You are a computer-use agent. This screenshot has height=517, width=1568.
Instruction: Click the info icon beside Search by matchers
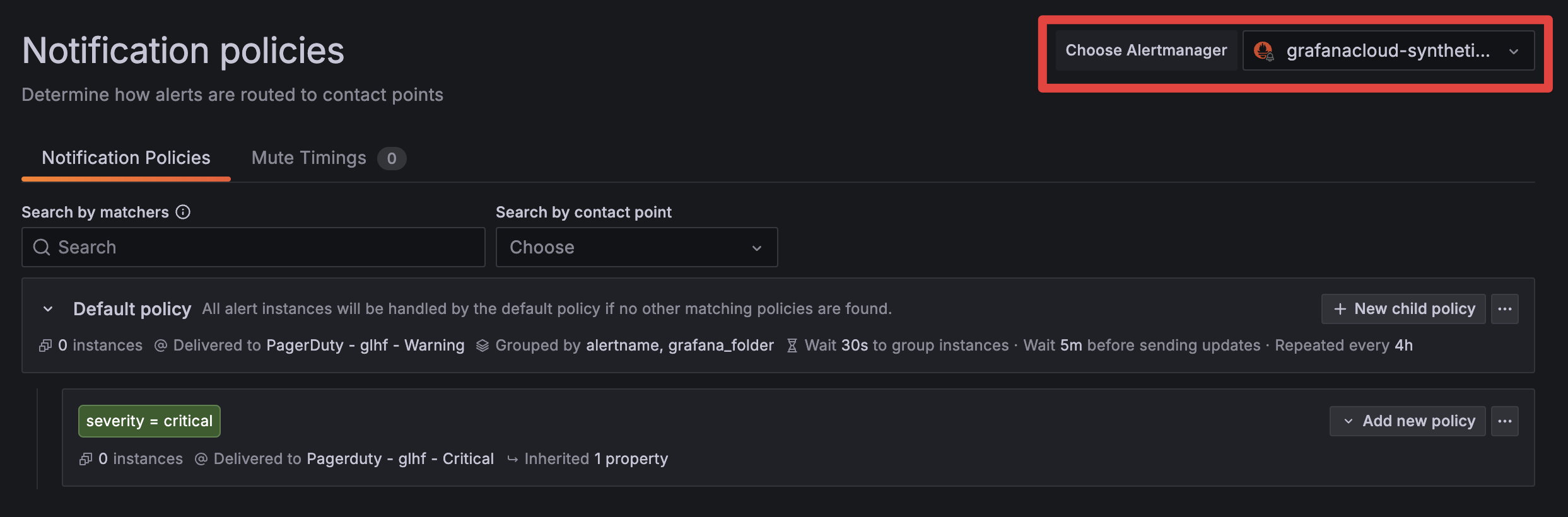pos(183,212)
